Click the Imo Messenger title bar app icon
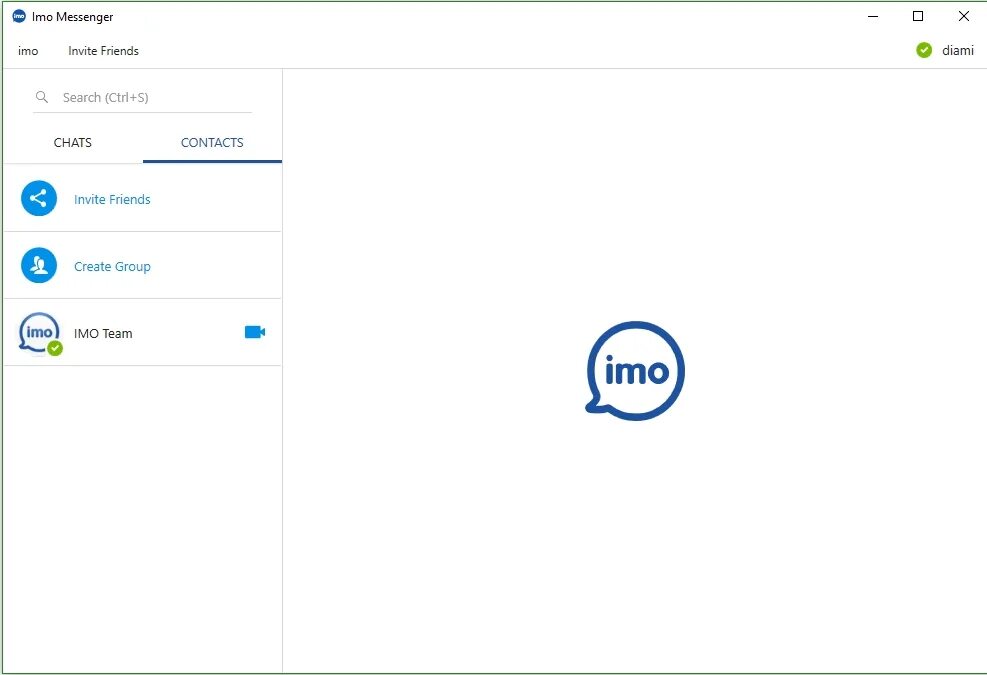987x675 pixels. tap(19, 16)
